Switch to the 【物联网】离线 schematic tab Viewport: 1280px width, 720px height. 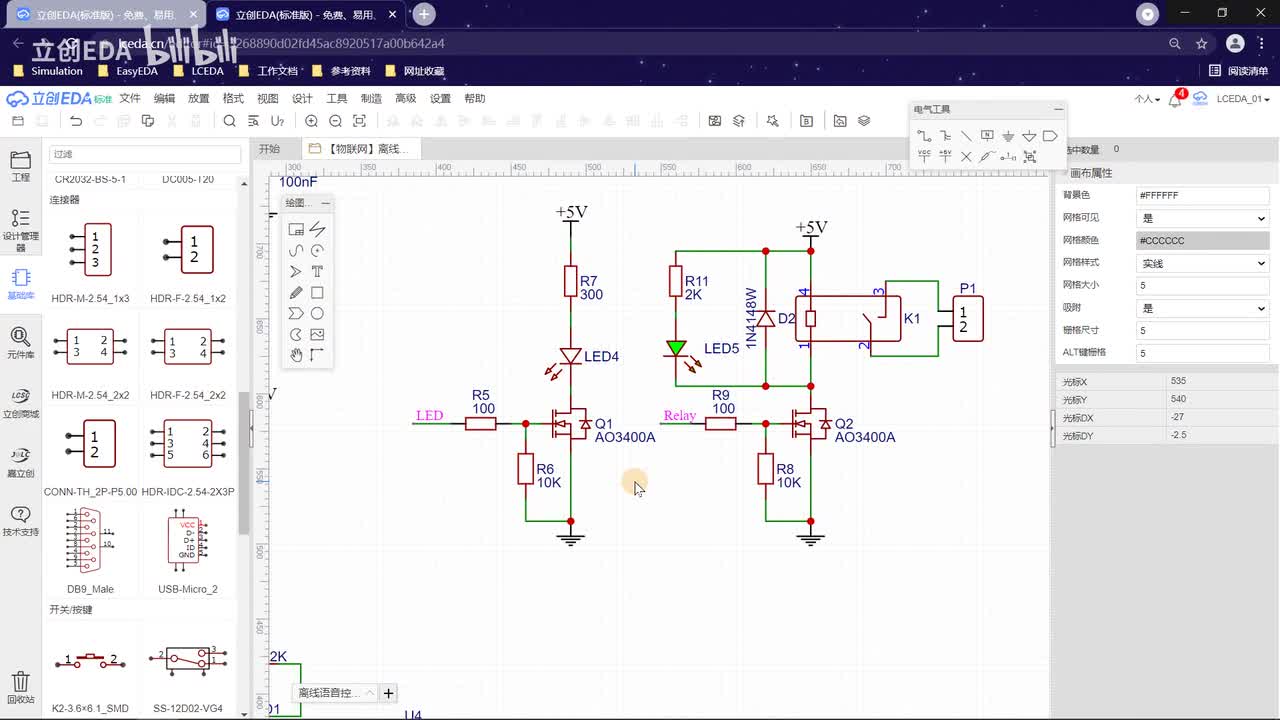[x=360, y=149]
